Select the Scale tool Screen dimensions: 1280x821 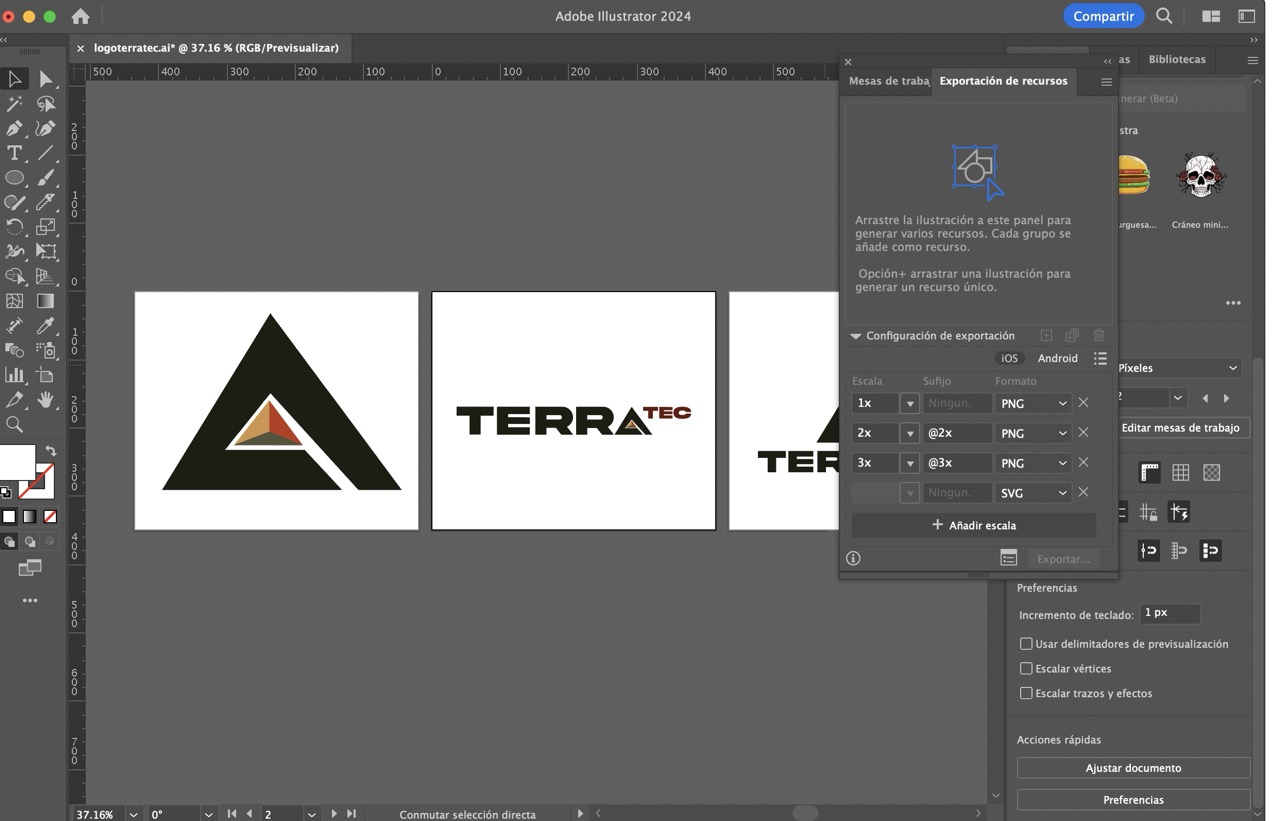coord(46,227)
